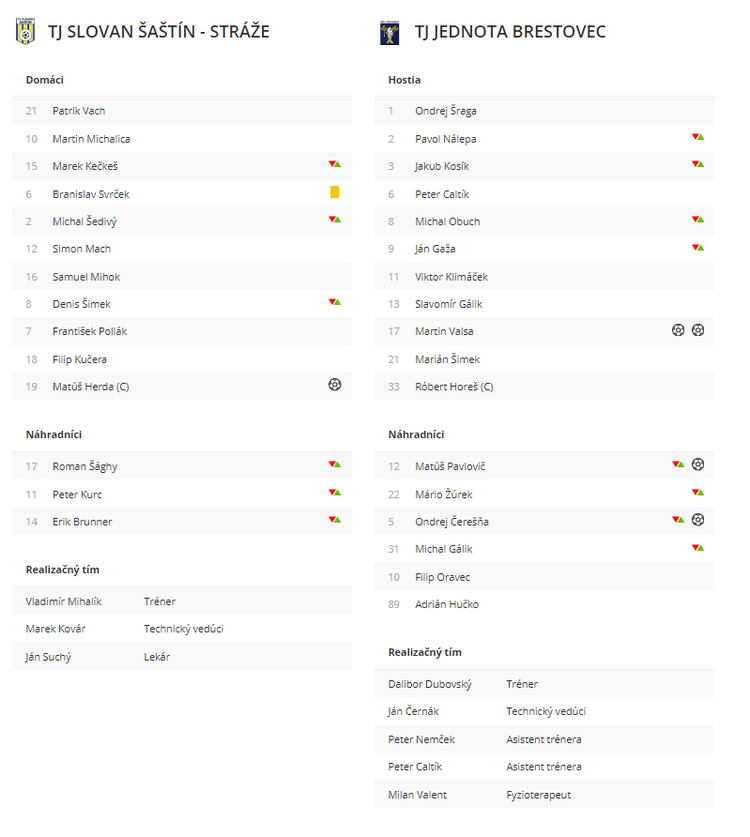Select coach Vladimír Mihalík
The image size is (750, 837).
pyautogui.click(x=64, y=602)
